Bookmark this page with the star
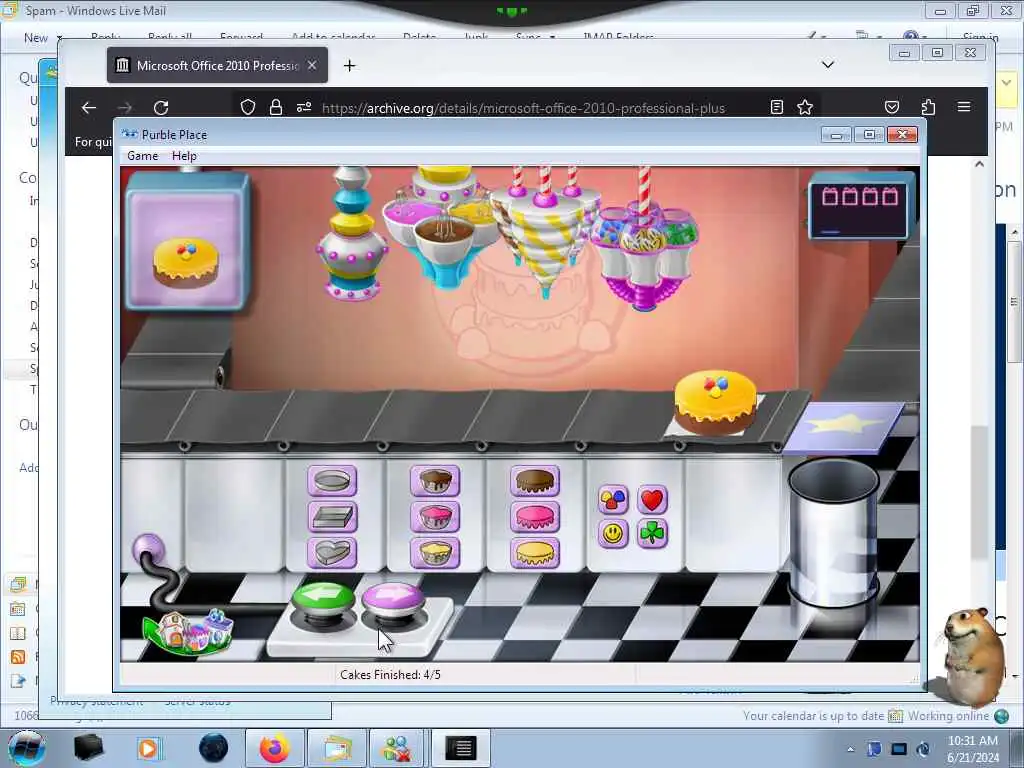1024x768 pixels. [805, 108]
